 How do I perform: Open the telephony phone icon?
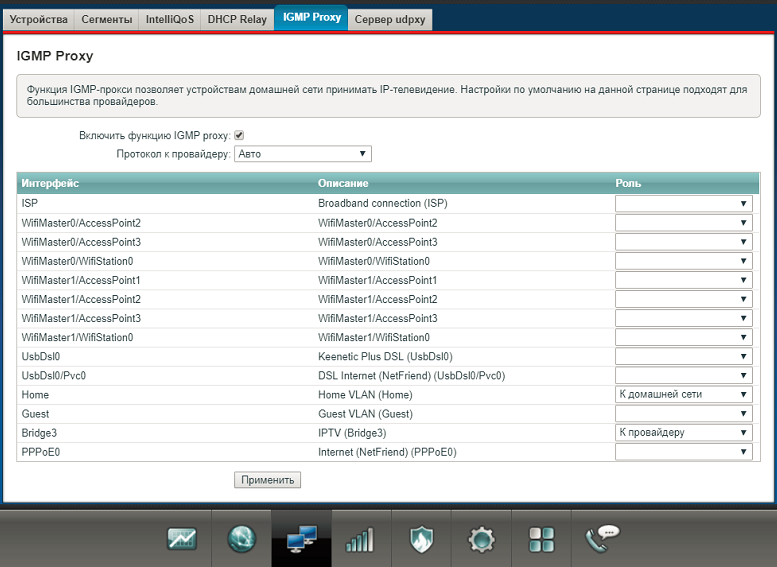[602, 538]
